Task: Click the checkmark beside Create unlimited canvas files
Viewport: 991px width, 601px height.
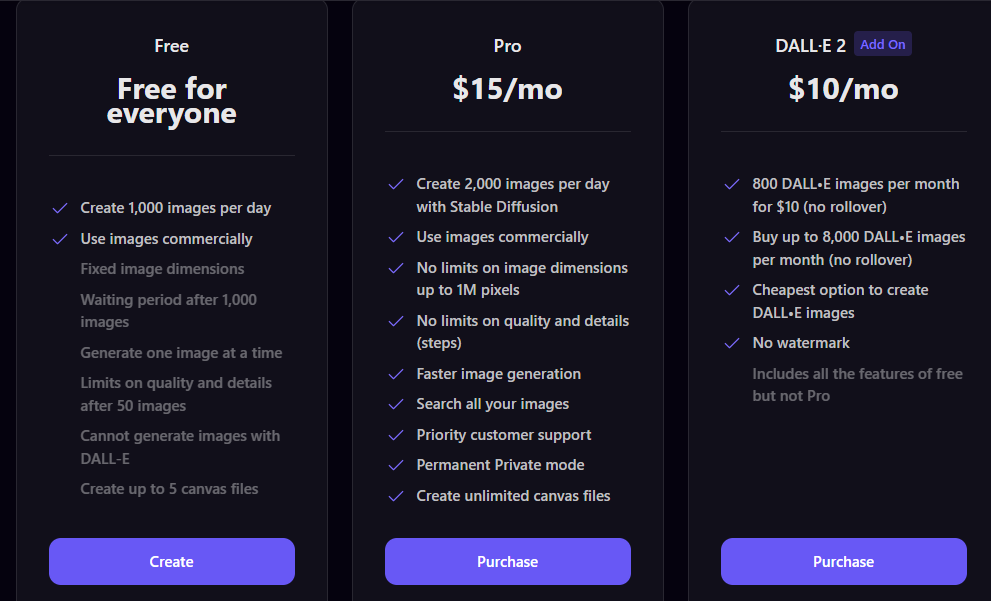Action: (396, 496)
